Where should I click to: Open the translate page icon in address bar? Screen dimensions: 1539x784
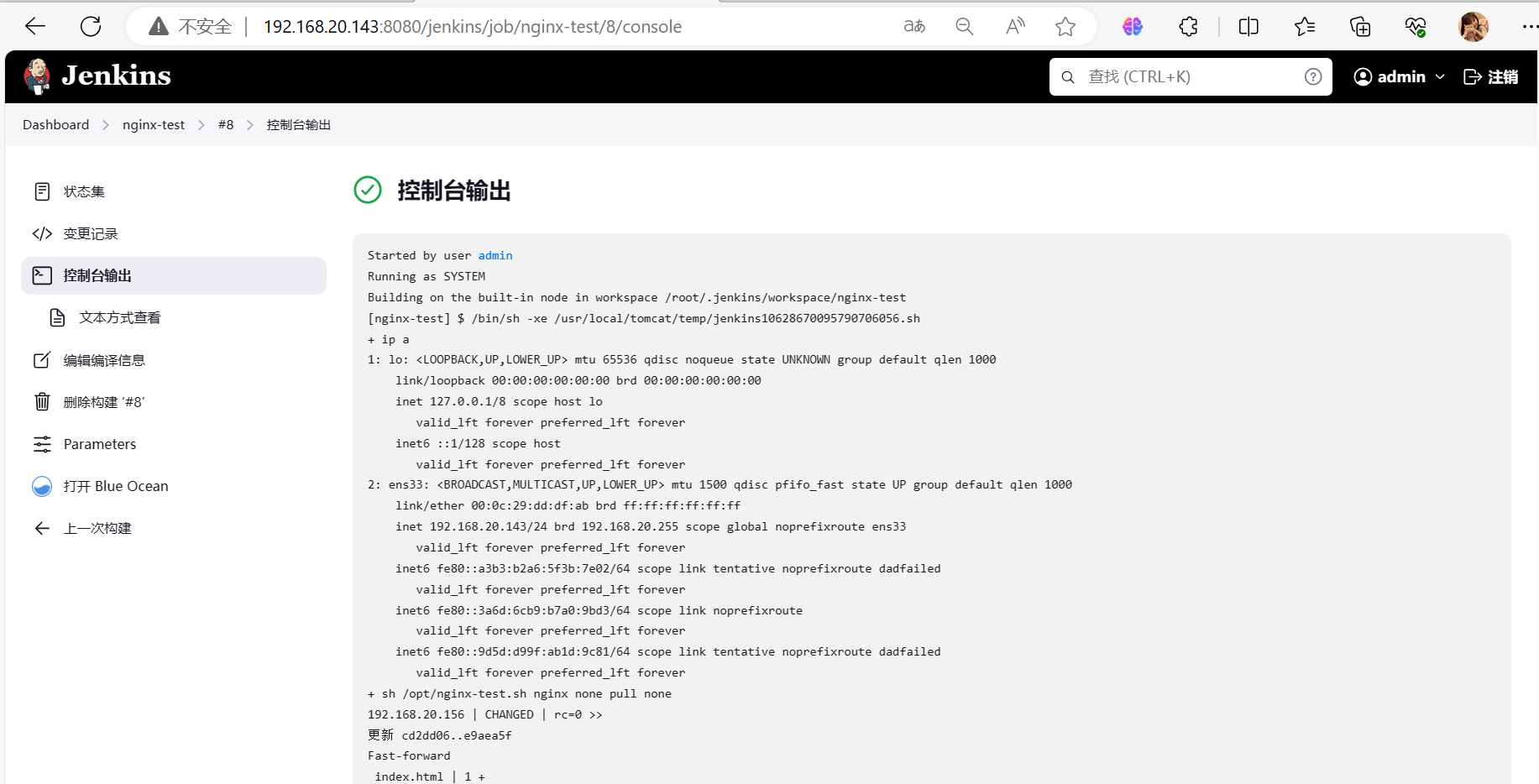914,27
